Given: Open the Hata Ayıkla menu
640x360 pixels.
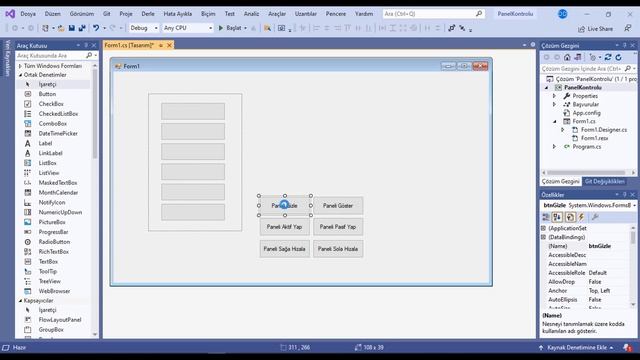Looking at the screenshot, I should pos(178,14).
